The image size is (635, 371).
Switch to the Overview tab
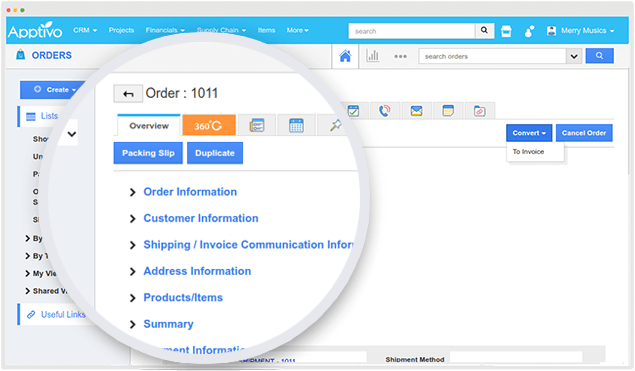click(x=149, y=126)
